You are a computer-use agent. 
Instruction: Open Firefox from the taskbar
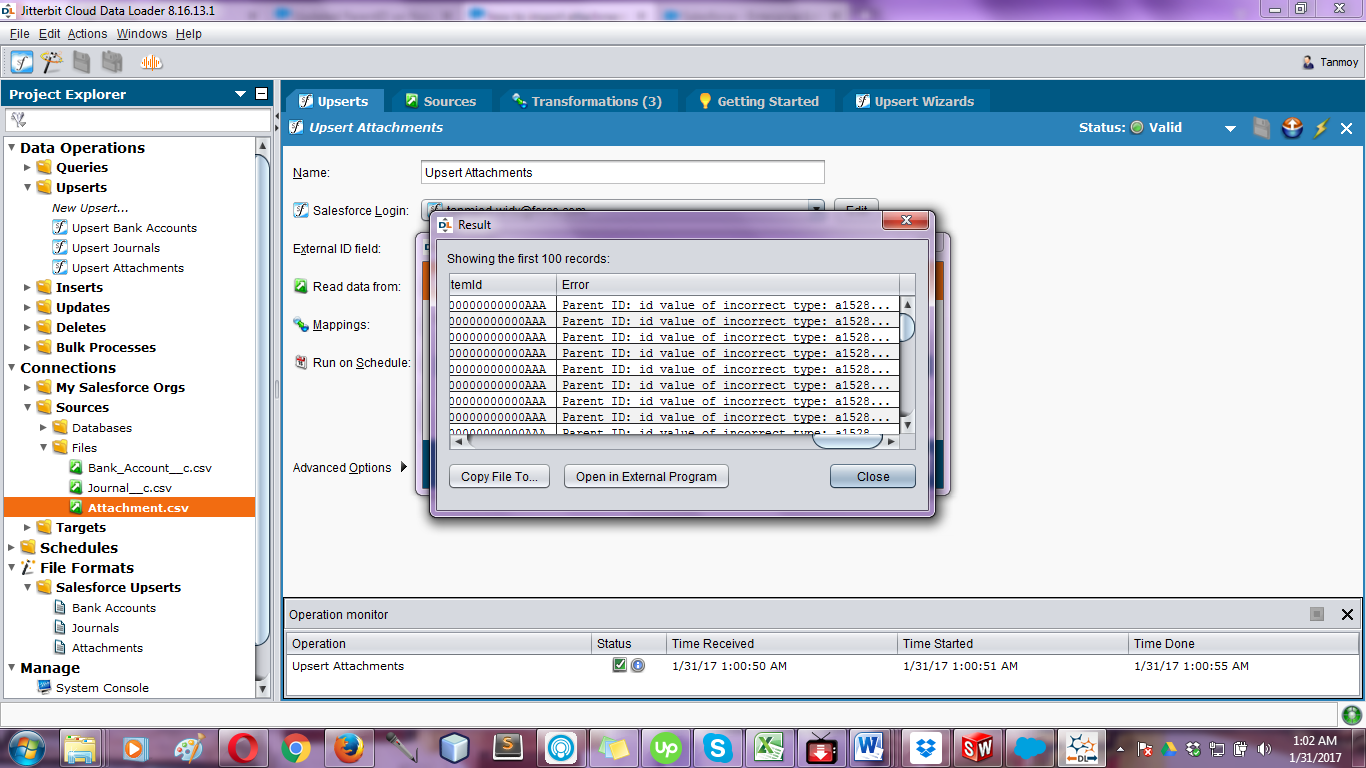coord(348,747)
